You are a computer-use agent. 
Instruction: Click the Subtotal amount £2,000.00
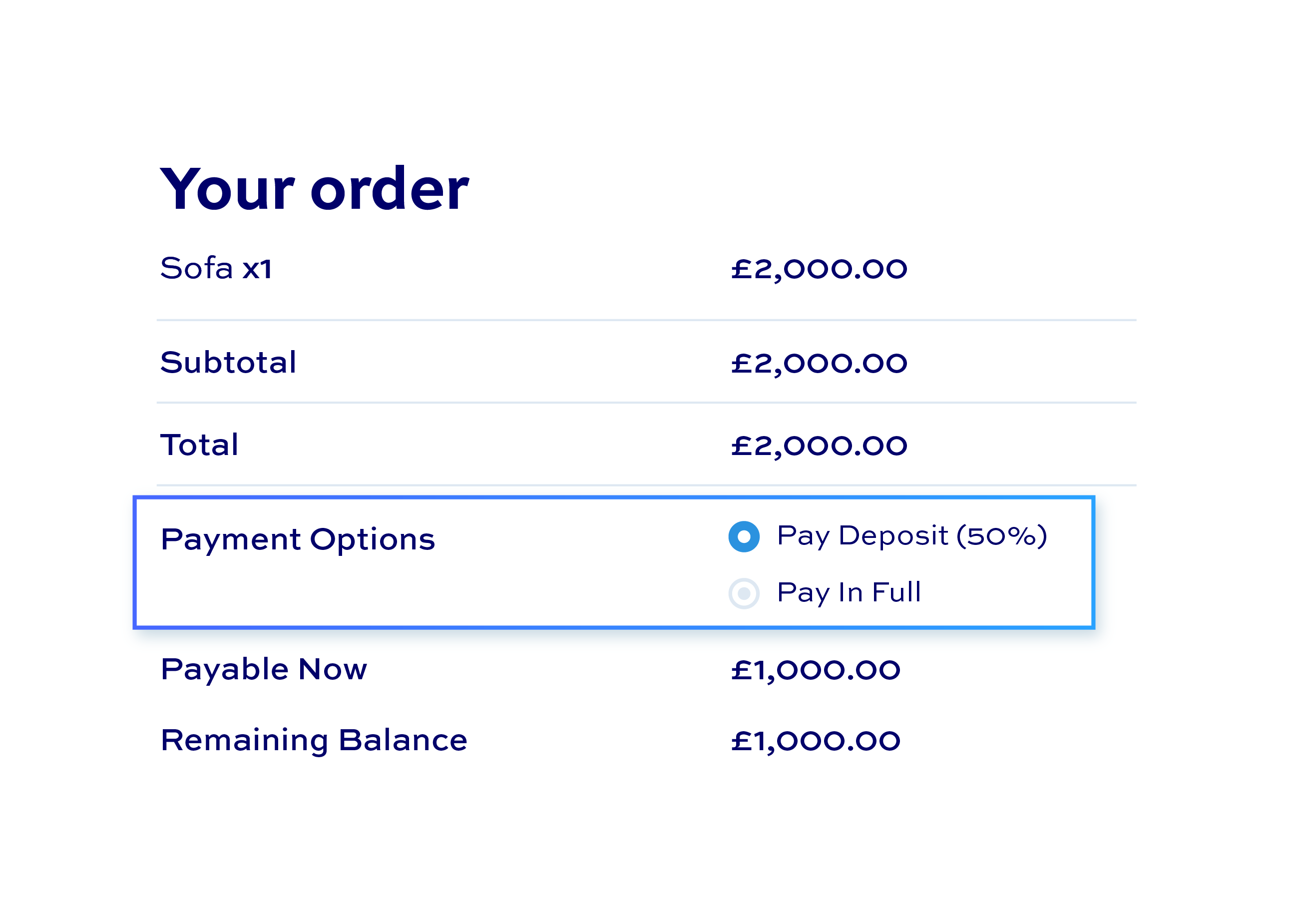(819, 364)
